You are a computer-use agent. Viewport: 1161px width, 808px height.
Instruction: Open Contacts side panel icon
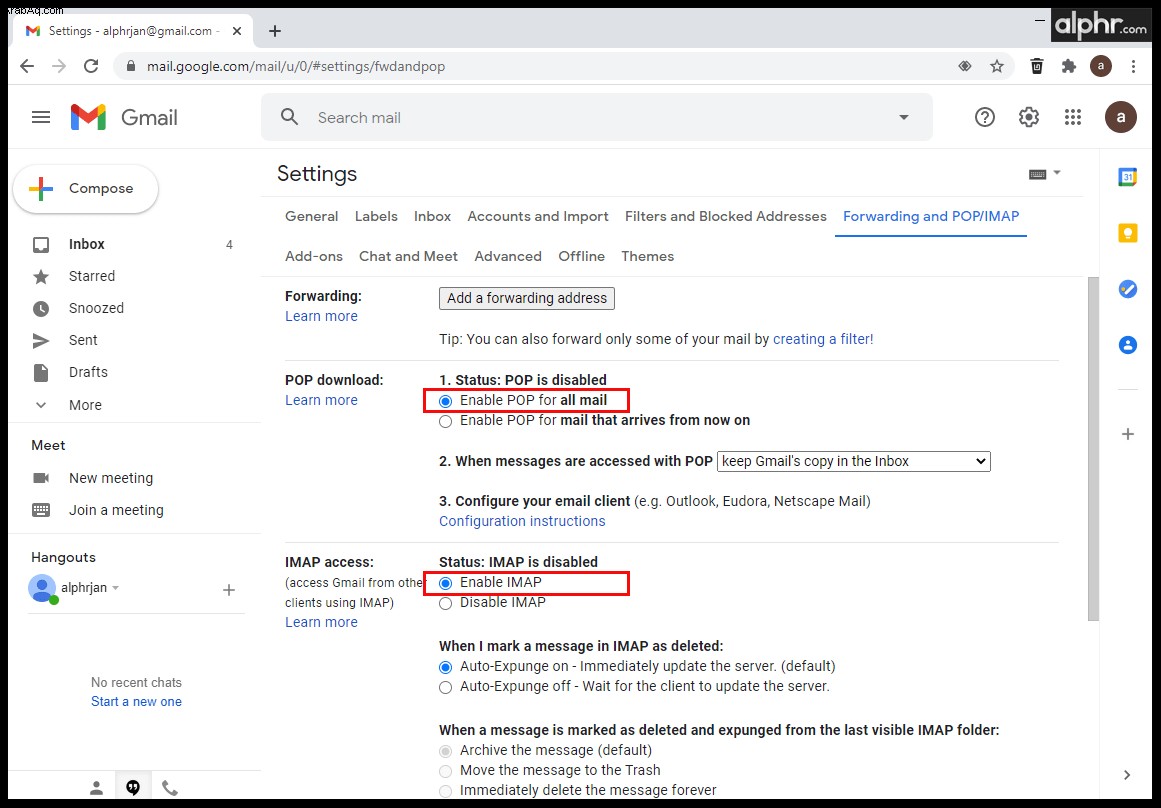[1128, 344]
